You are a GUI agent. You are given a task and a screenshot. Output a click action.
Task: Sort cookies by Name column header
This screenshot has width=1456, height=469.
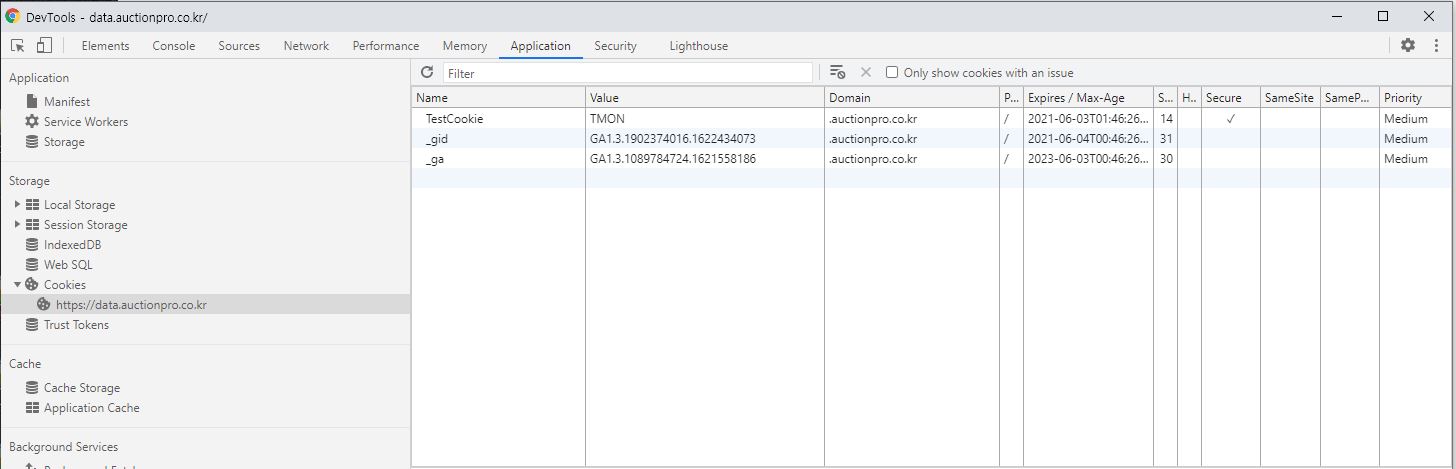click(x=497, y=98)
